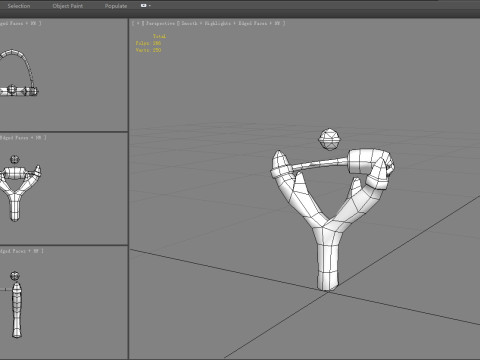Viewport: 480px width, 360px height.
Task: Select the sphere above the slingshot
Action: pyautogui.click(x=329, y=139)
